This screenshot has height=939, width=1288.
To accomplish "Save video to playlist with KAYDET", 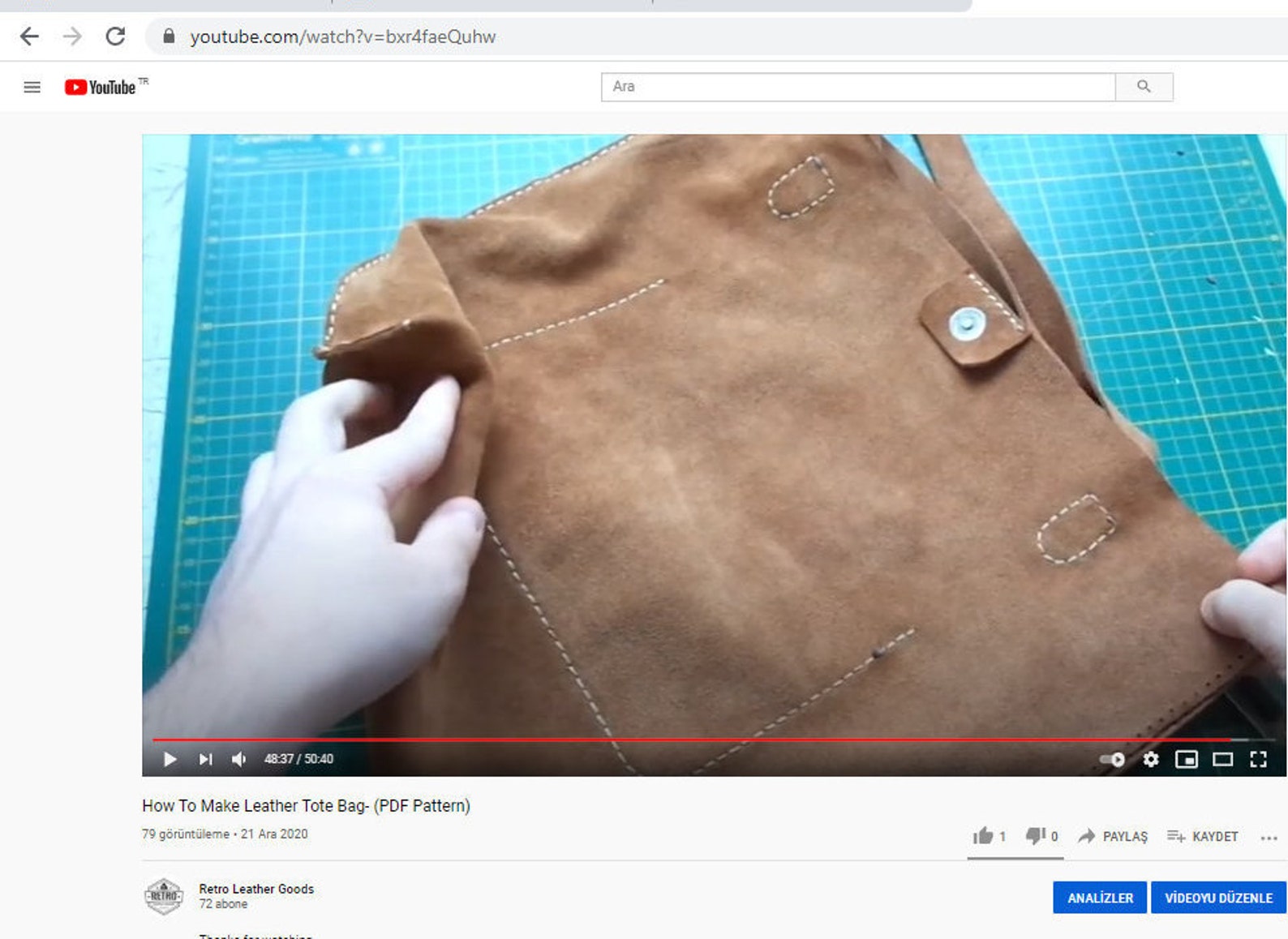I will coord(1203,836).
